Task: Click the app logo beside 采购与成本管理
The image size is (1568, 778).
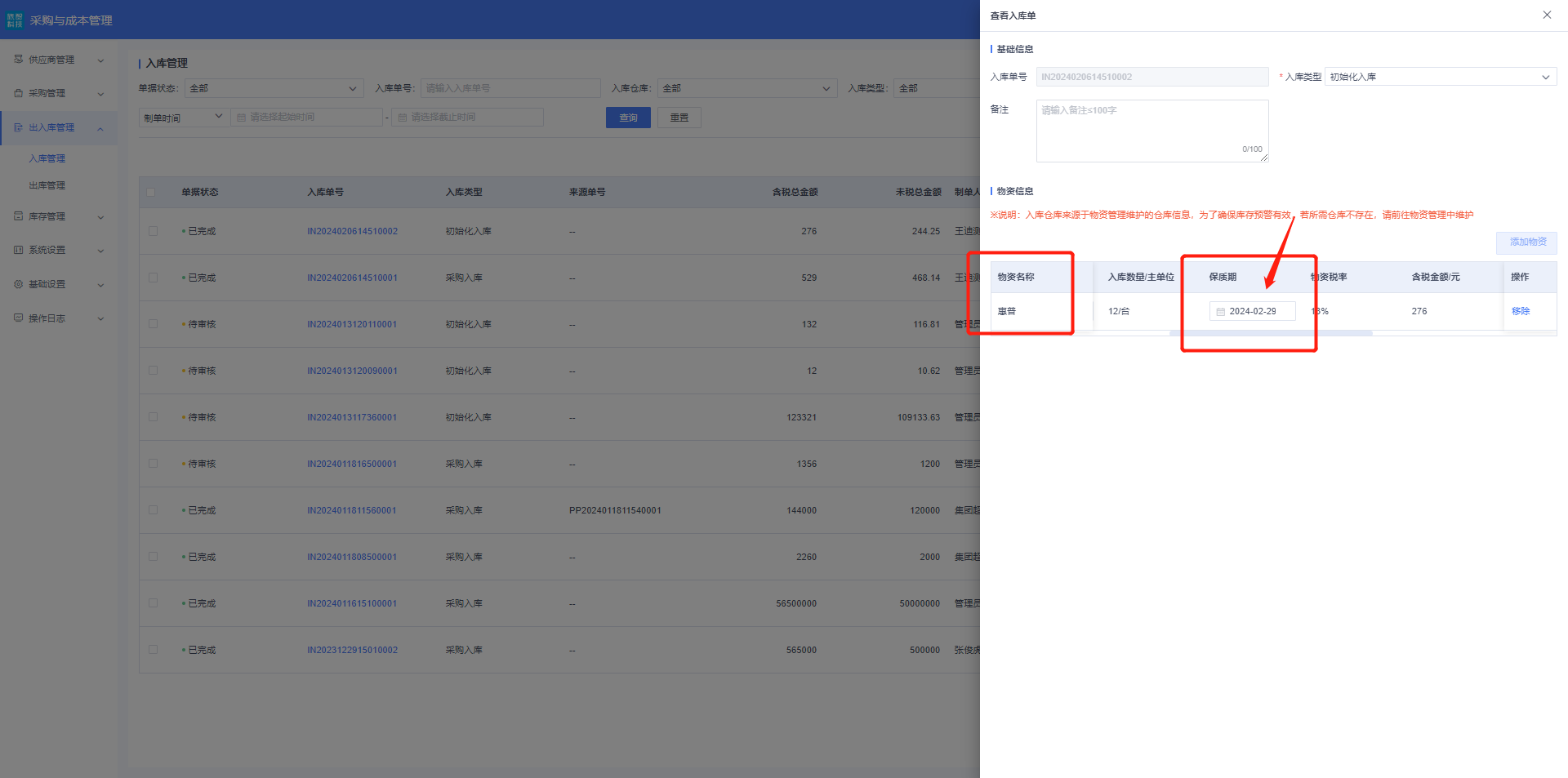Action: tap(15, 20)
